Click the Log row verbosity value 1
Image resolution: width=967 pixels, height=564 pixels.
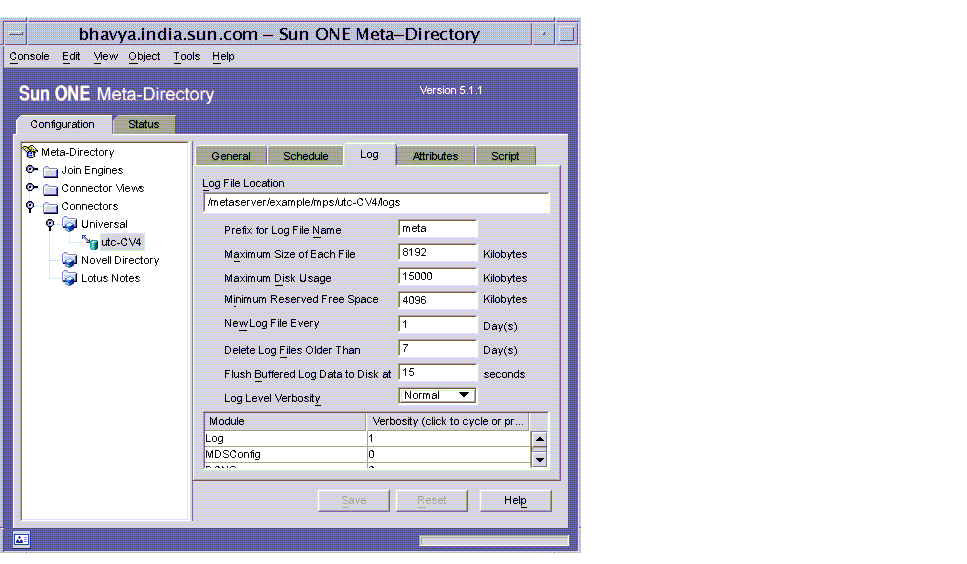pyautogui.click(x=449, y=438)
